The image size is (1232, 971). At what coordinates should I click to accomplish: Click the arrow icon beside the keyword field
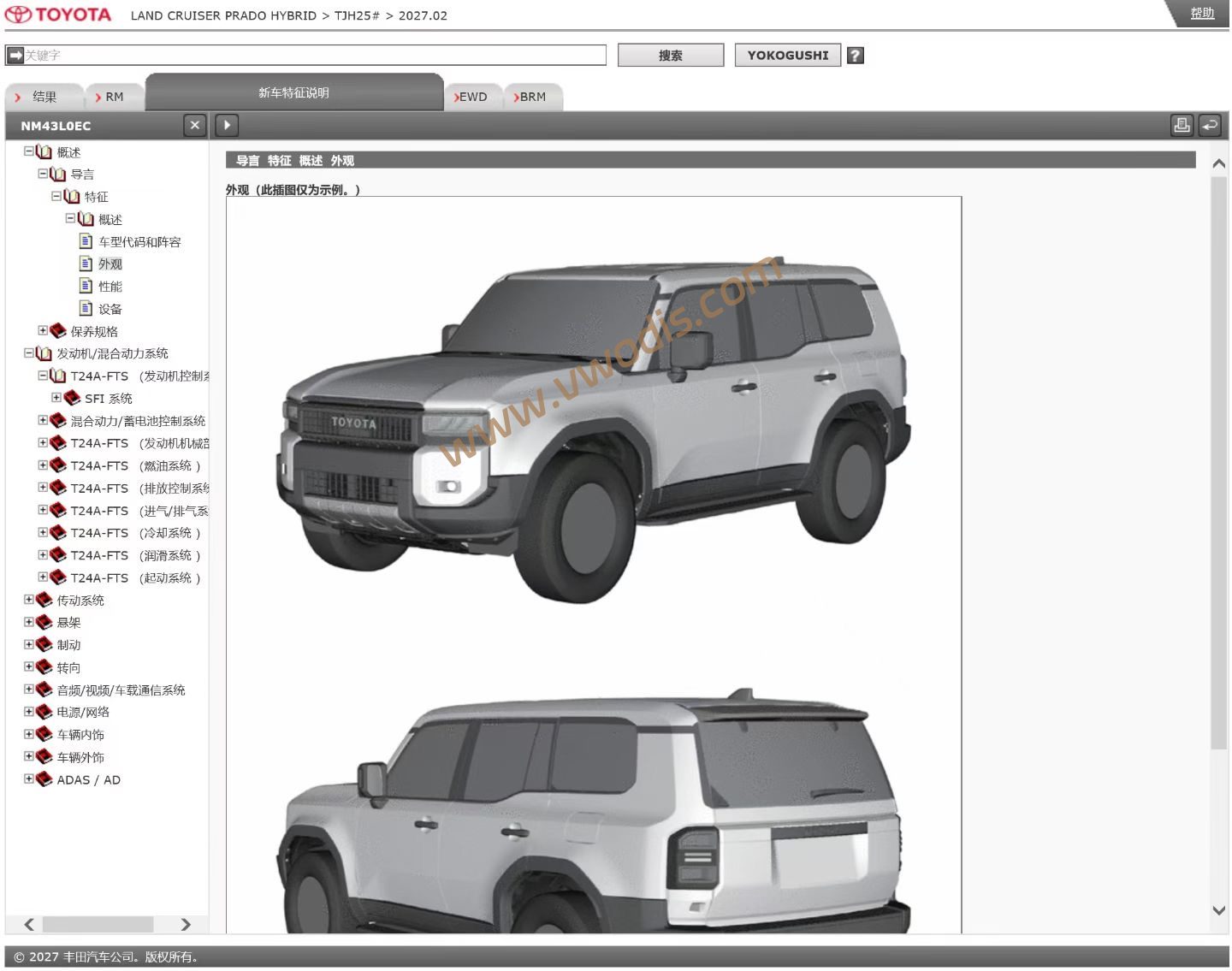[x=15, y=55]
